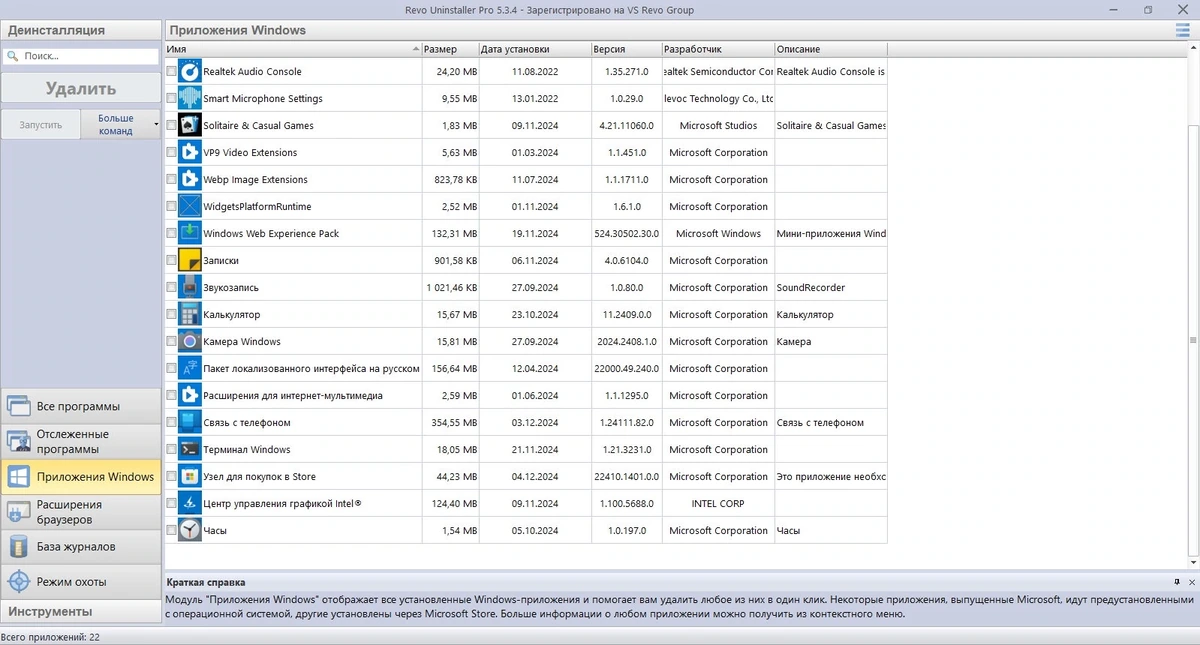Click the Запустить button
Viewport: 1200px width, 645px height.
(41, 125)
